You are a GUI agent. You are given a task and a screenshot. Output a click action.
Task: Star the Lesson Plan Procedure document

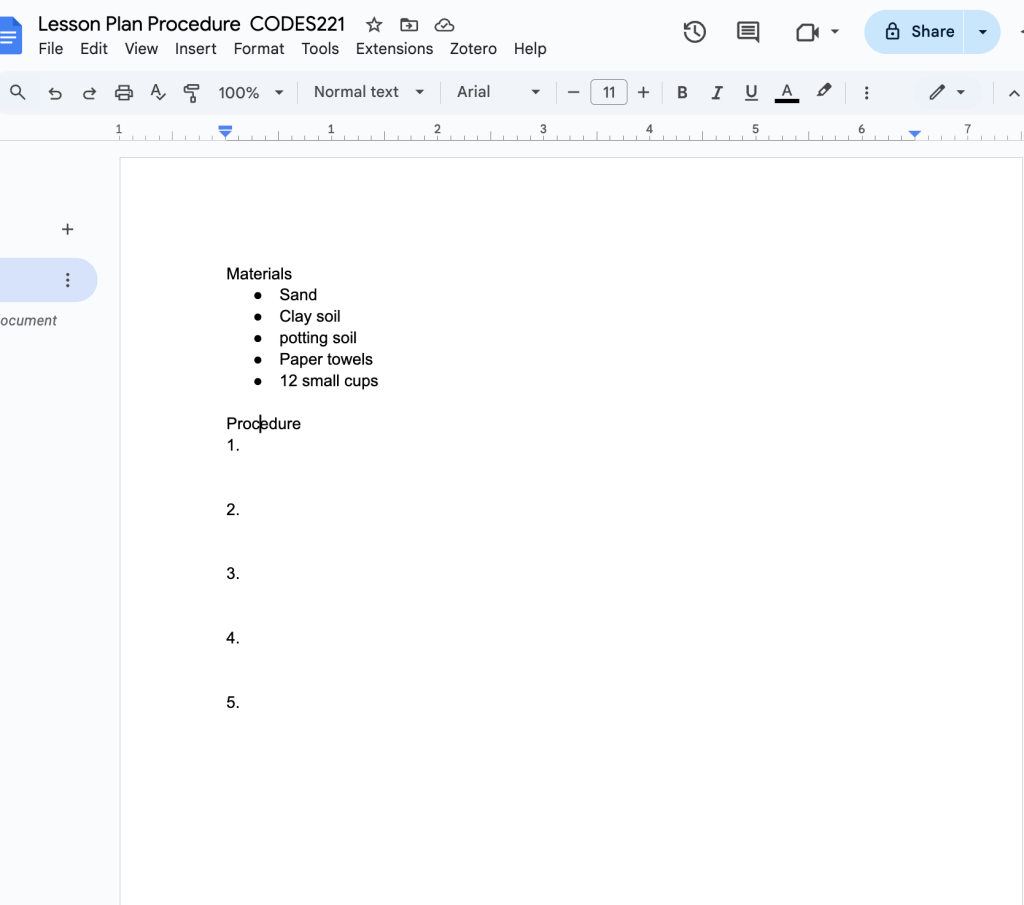click(x=374, y=24)
